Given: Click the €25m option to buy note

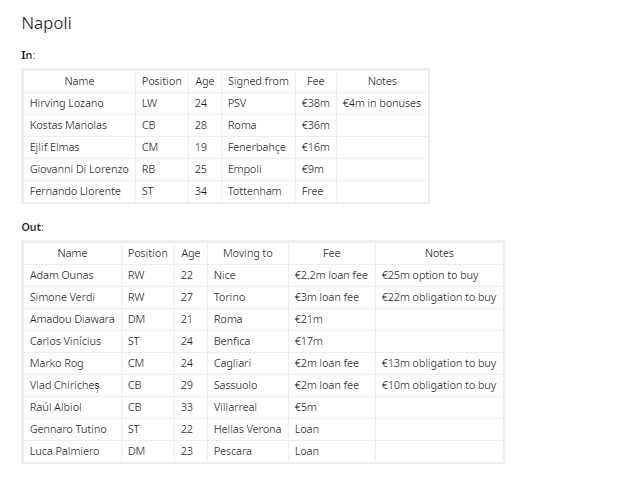Looking at the screenshot, I should tap(430, 275).
